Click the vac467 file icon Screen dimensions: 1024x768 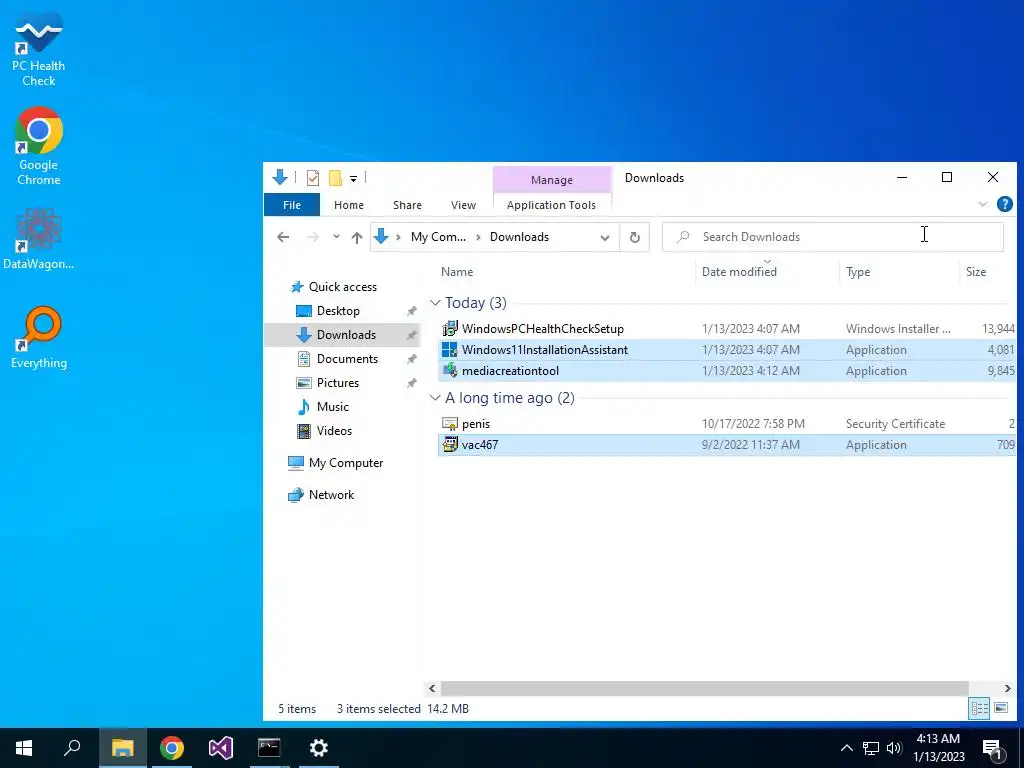pyautogui.click(x=449, y=445)
